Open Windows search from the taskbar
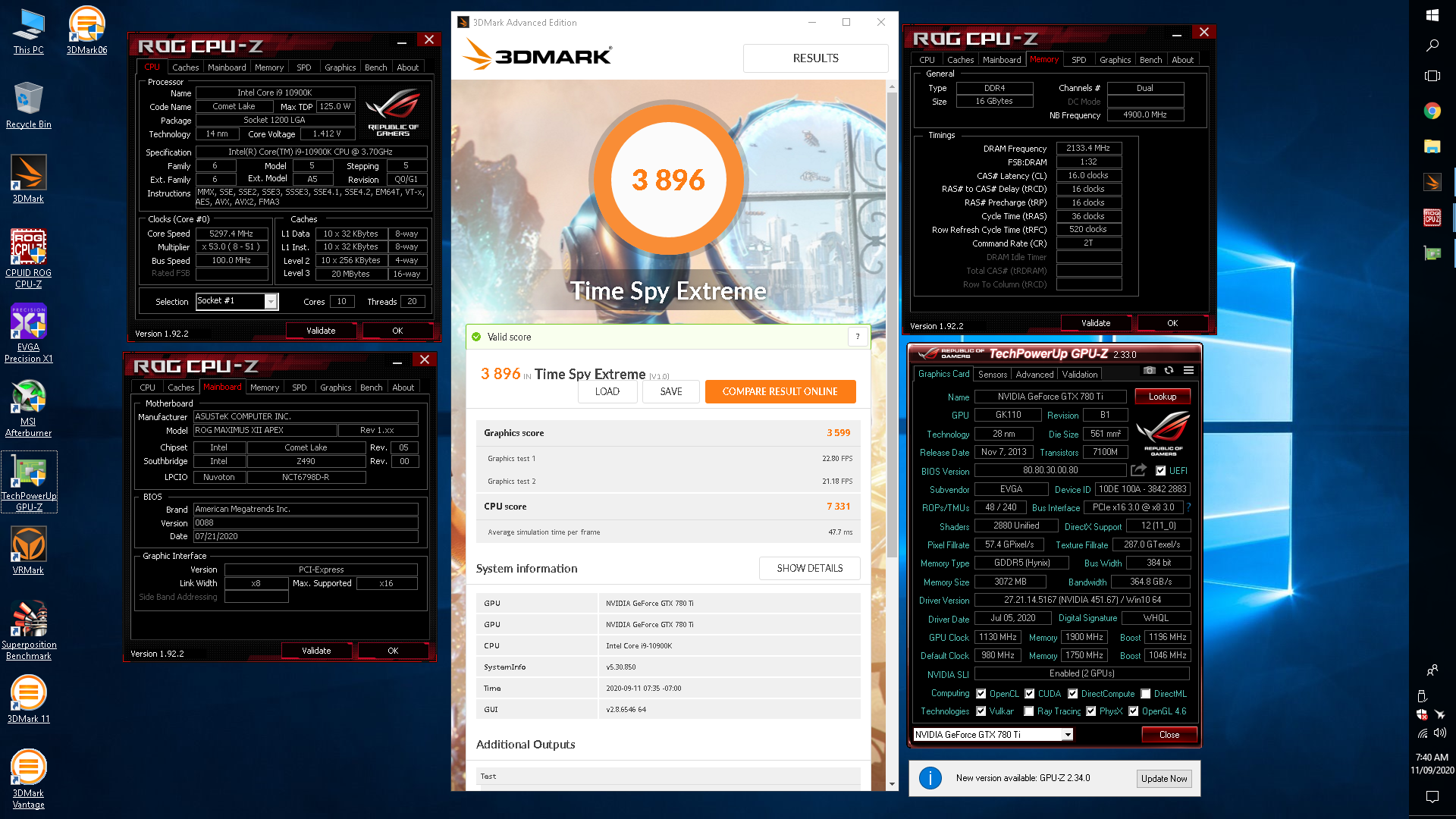1456x819 pixels. tap(1432, 45)
